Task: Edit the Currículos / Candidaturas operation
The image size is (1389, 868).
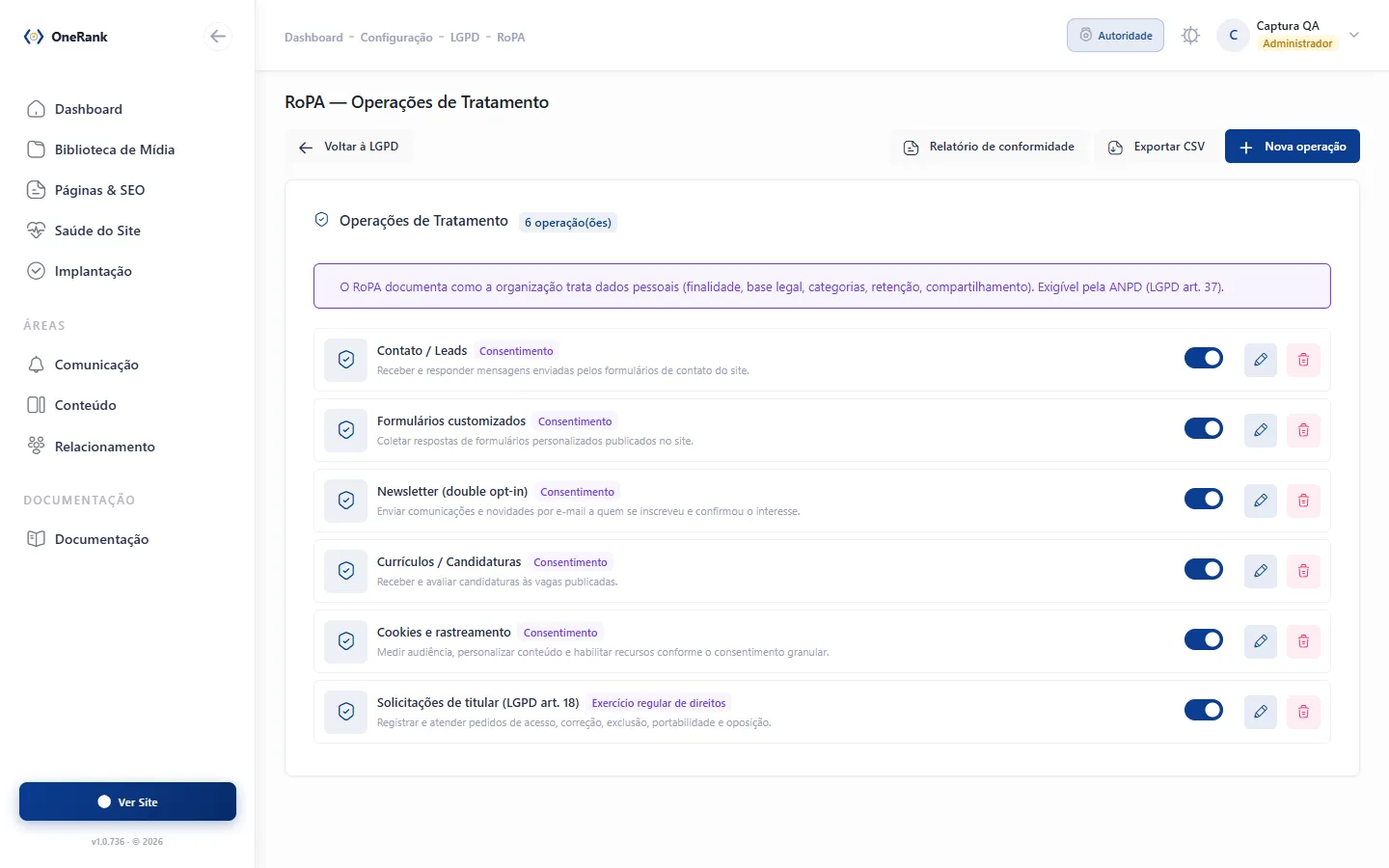Action: coord(1261,571)
